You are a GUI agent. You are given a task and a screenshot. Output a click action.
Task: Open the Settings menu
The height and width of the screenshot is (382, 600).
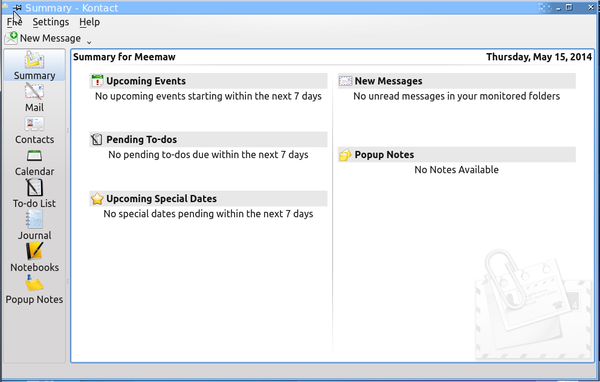click(x=51, y=22)
